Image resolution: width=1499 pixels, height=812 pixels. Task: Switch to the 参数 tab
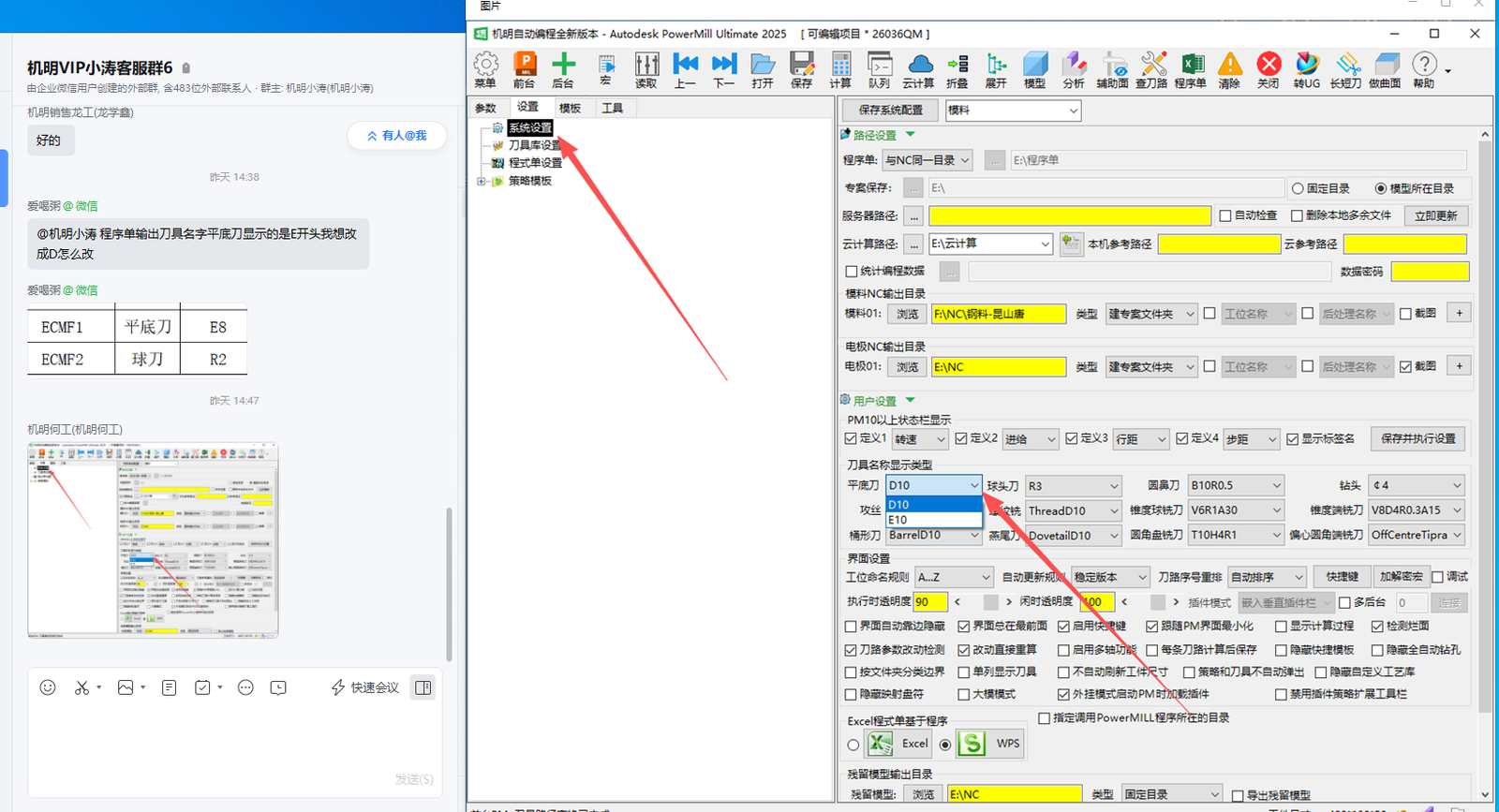click(486, 108)
